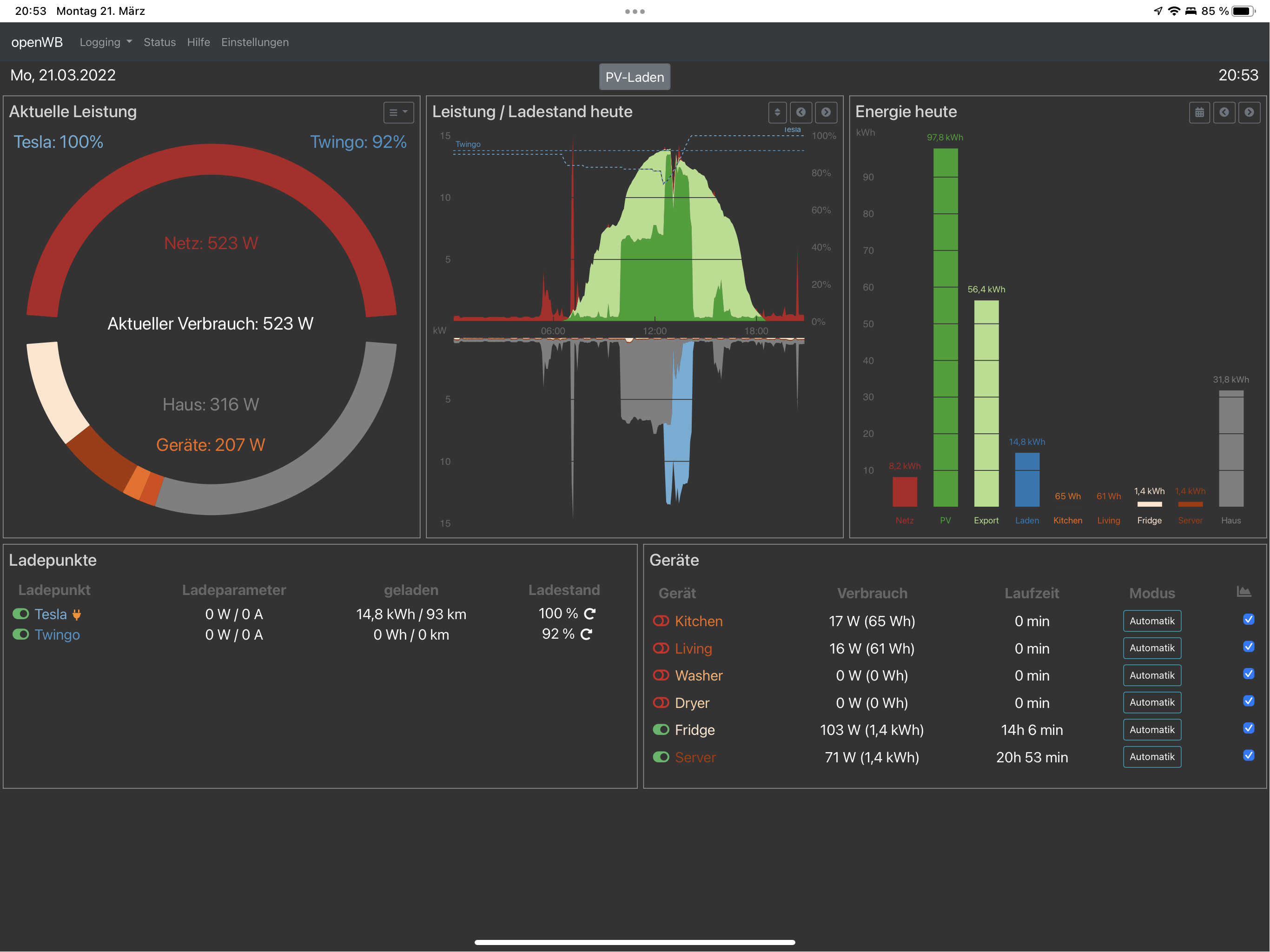Refresh Twingo state of charge

click(586, 634)
